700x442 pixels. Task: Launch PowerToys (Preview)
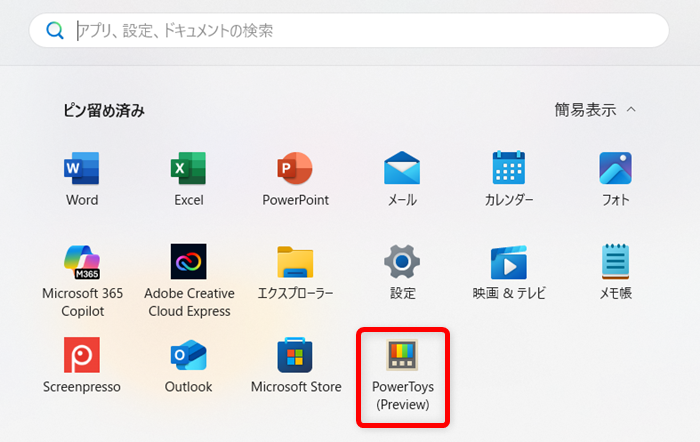(x=403, y=375)
